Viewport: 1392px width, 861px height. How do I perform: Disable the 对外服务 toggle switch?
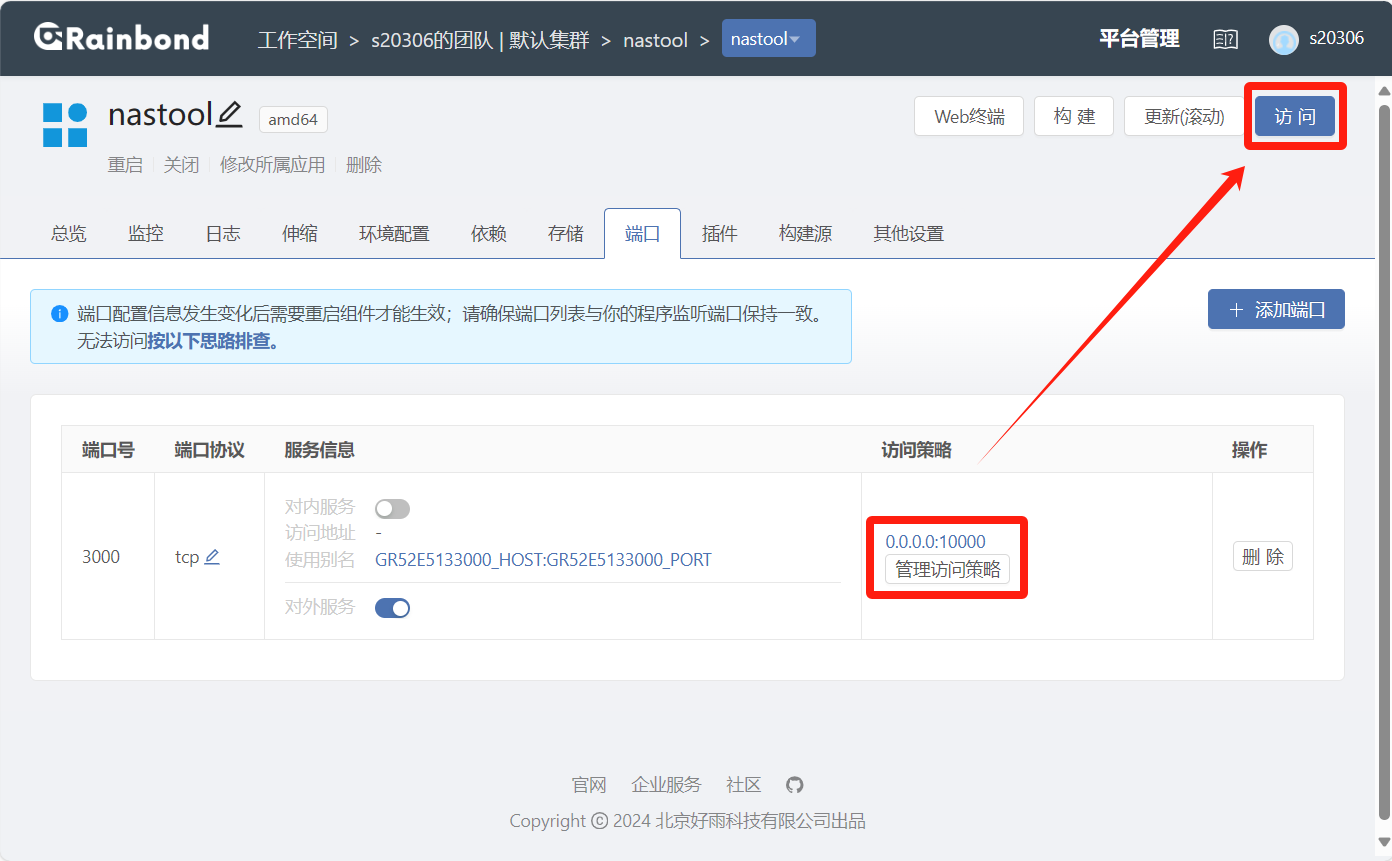pos(392,607)
